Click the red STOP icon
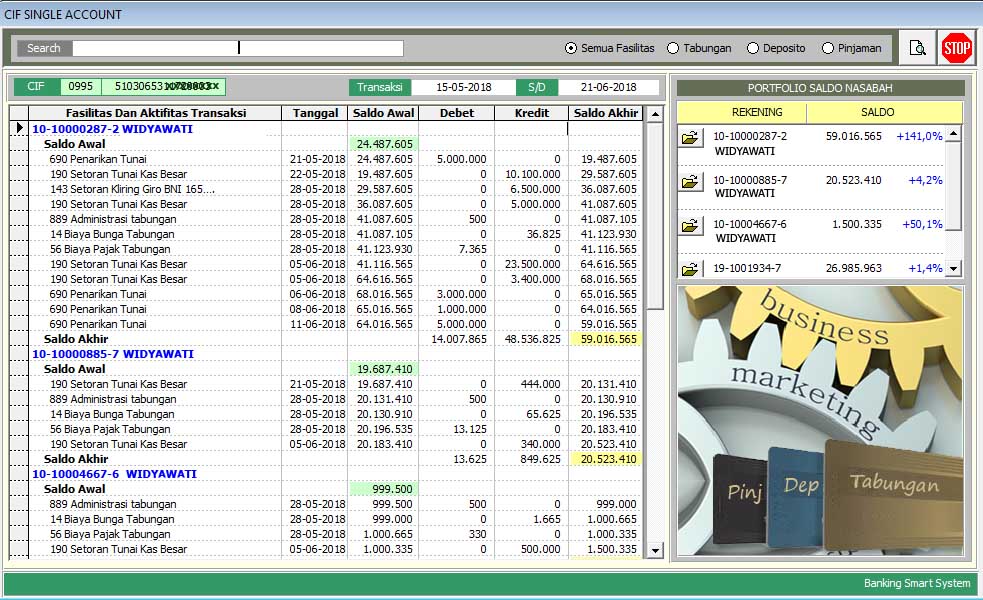983x600 pixels. (956, 47)
